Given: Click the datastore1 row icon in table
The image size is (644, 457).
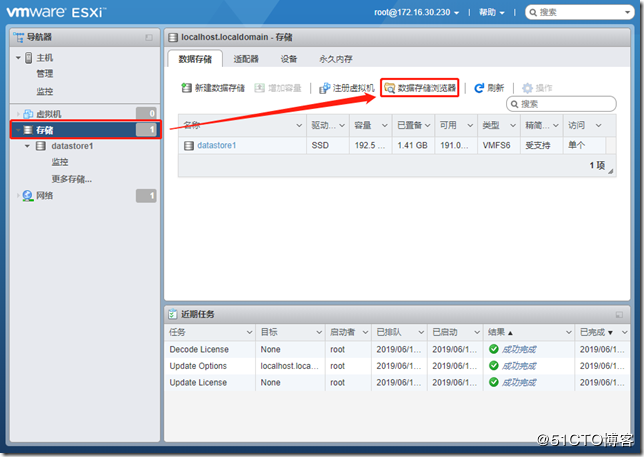Looking at the screenshot, I should 189,146.
